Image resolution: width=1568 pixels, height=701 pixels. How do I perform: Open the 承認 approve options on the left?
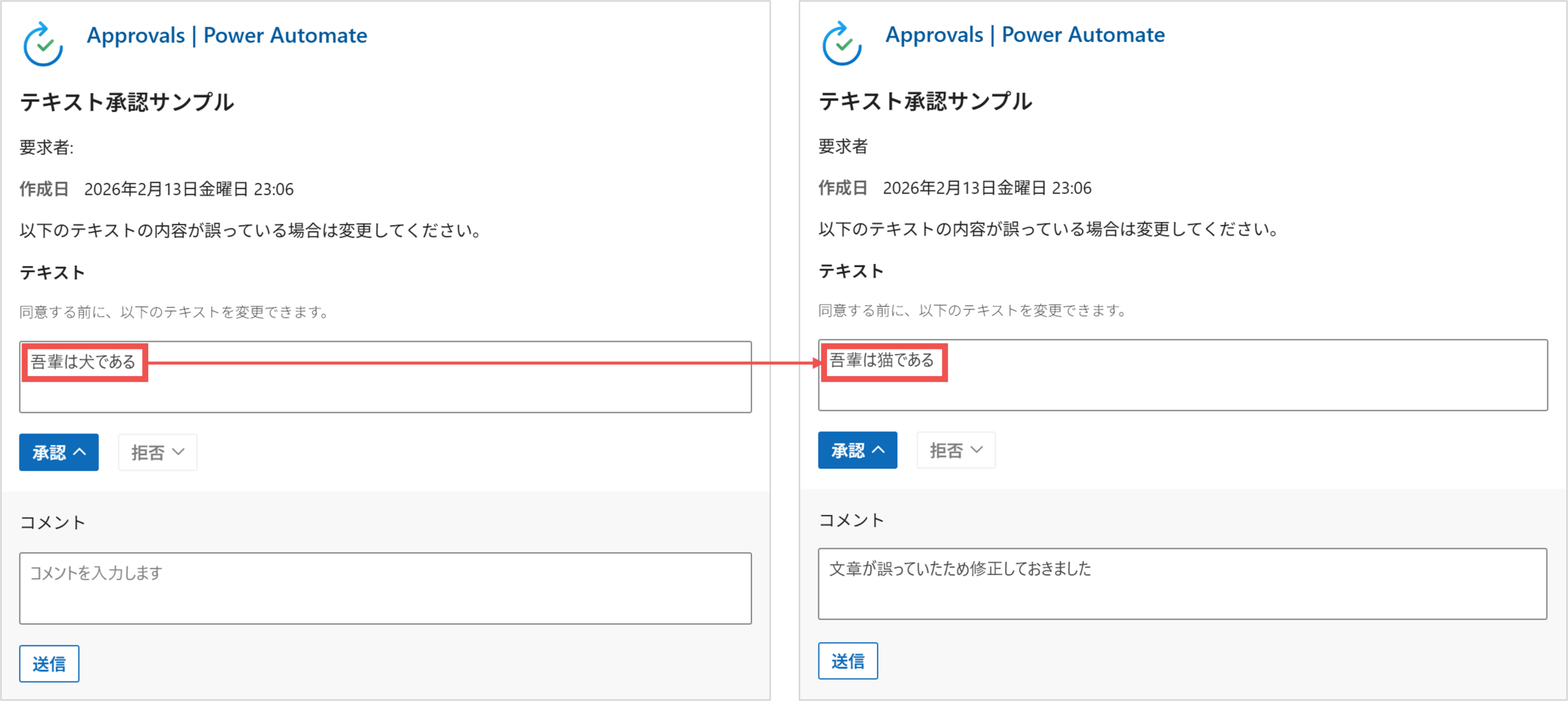[x=58, y=452]
